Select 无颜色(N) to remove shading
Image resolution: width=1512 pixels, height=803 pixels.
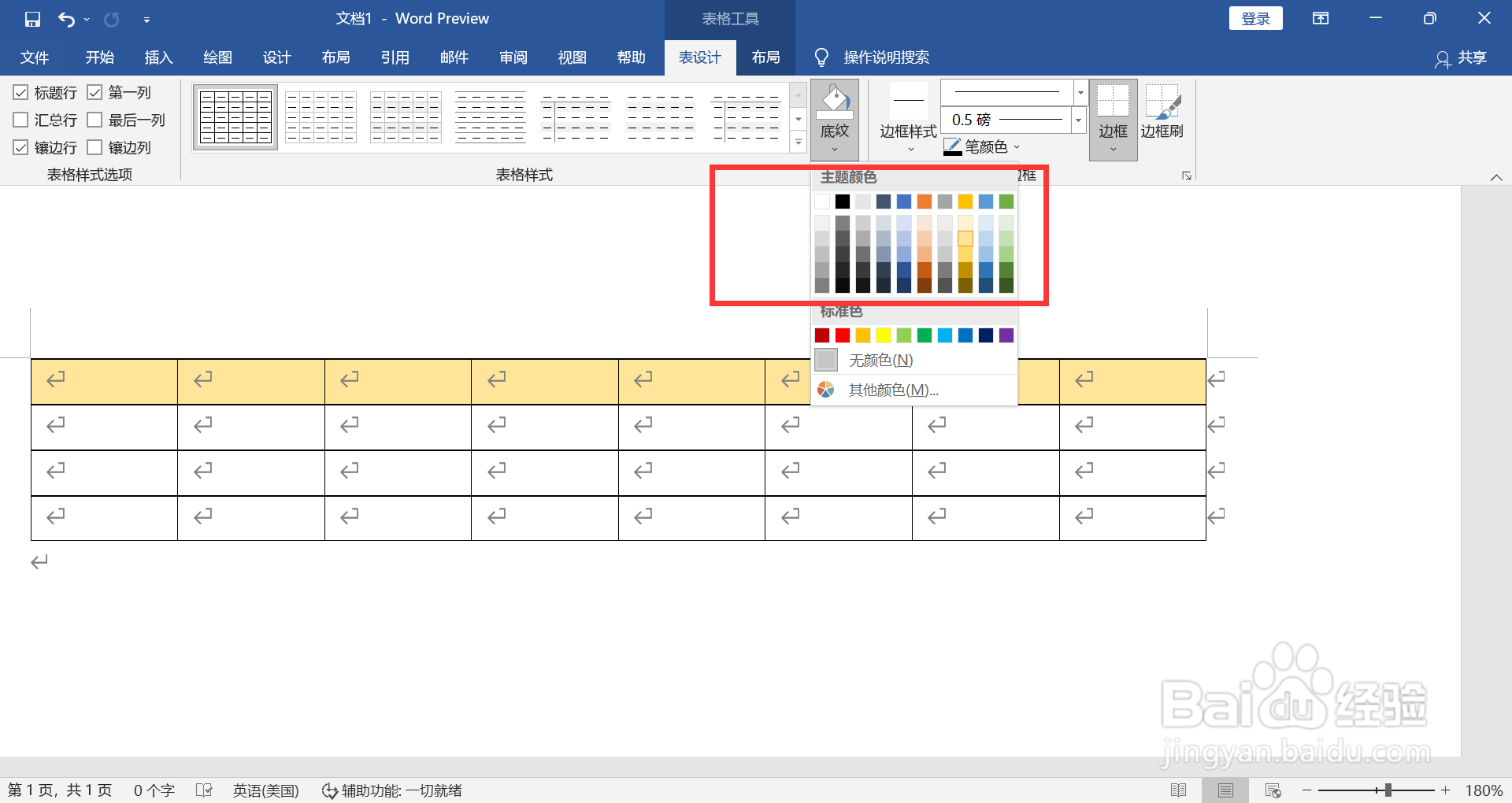point(914,361)
